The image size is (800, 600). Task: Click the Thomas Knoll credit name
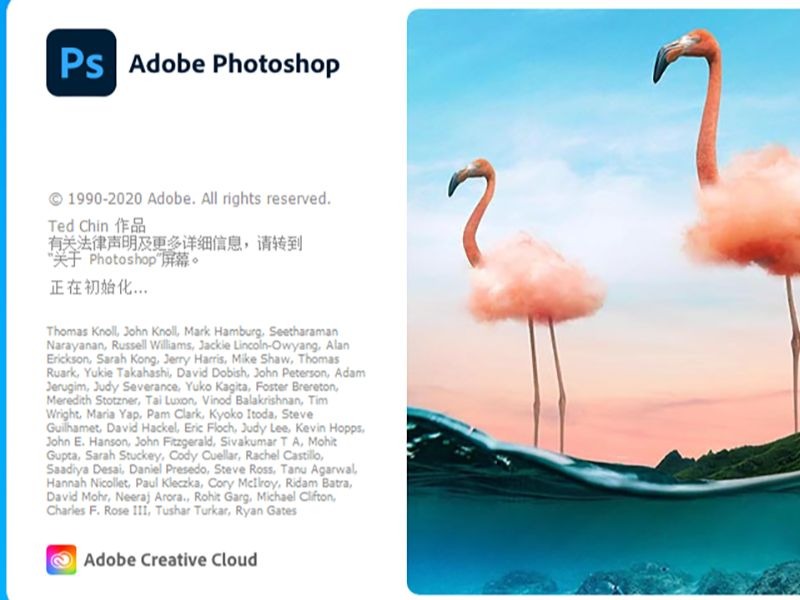click(82, 331)
